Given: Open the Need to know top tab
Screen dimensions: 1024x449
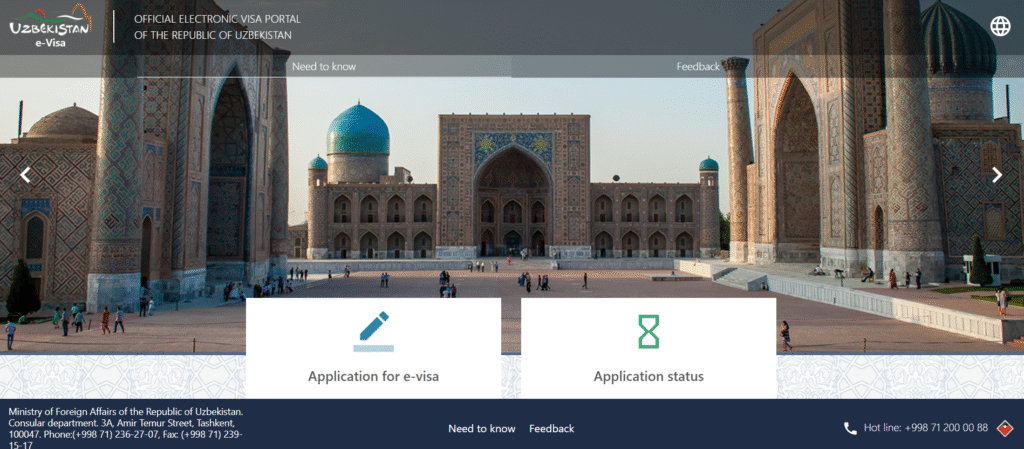Looking at the screenshot, I should pyautogui.click(x=323, y=67).
